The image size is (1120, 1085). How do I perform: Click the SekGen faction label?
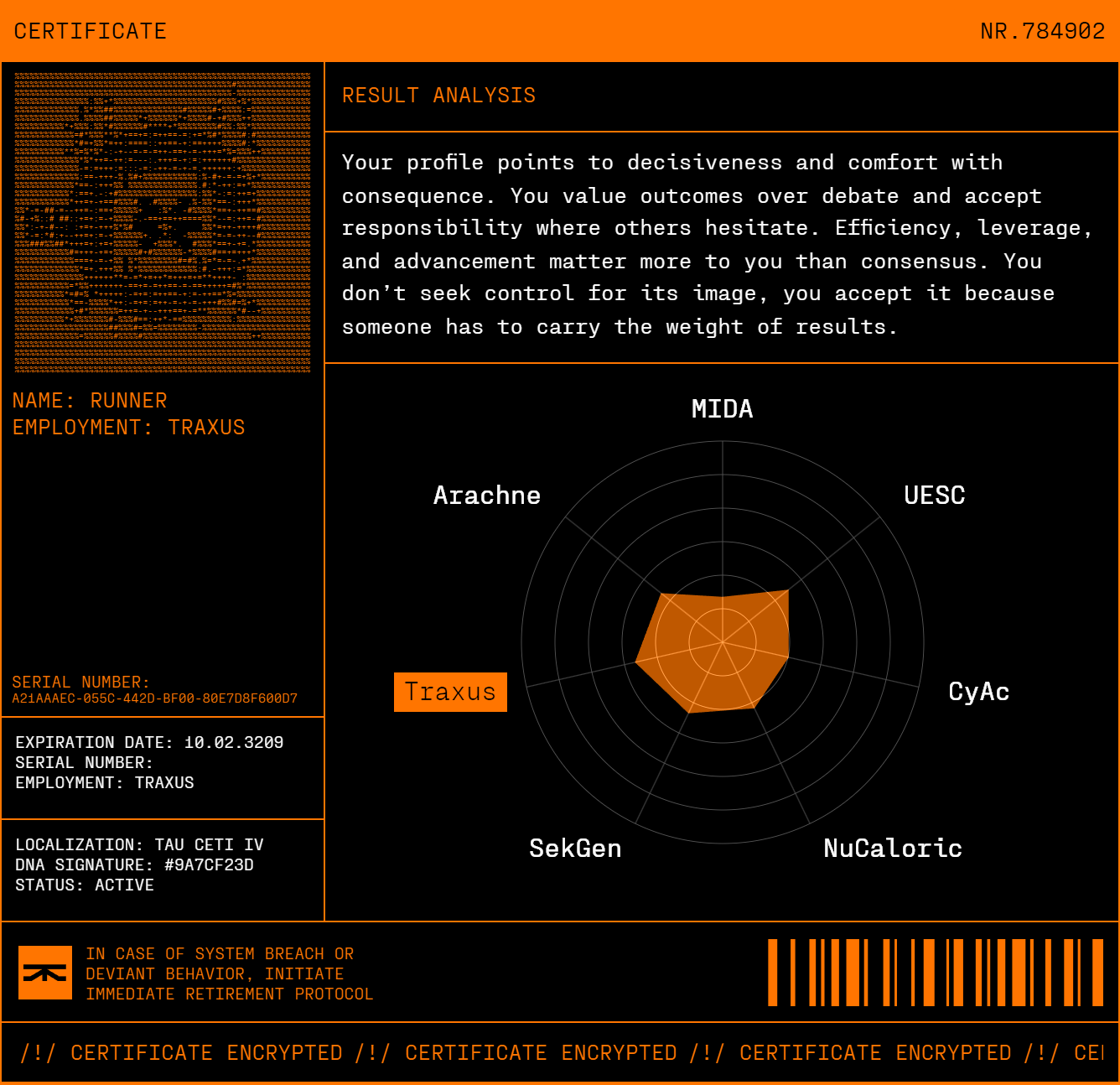coord(575,849)
